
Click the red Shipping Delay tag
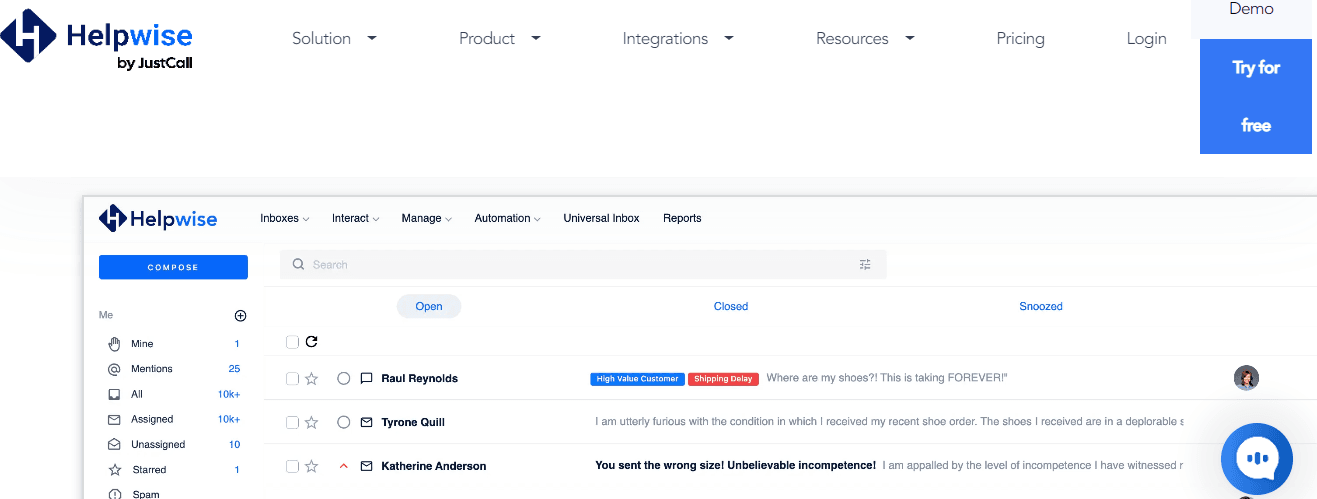[x=723, y=379]
